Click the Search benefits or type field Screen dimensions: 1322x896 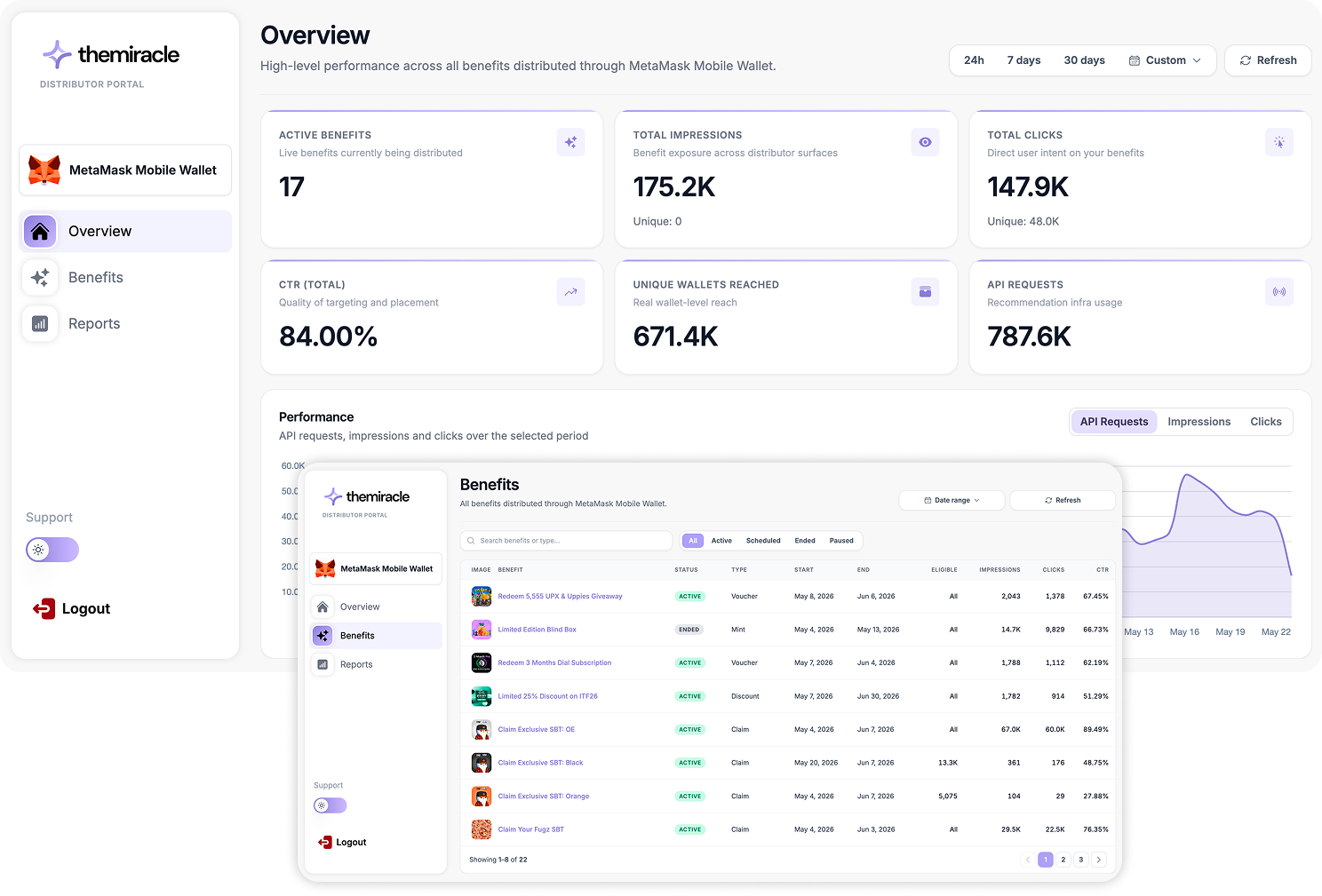567,541
